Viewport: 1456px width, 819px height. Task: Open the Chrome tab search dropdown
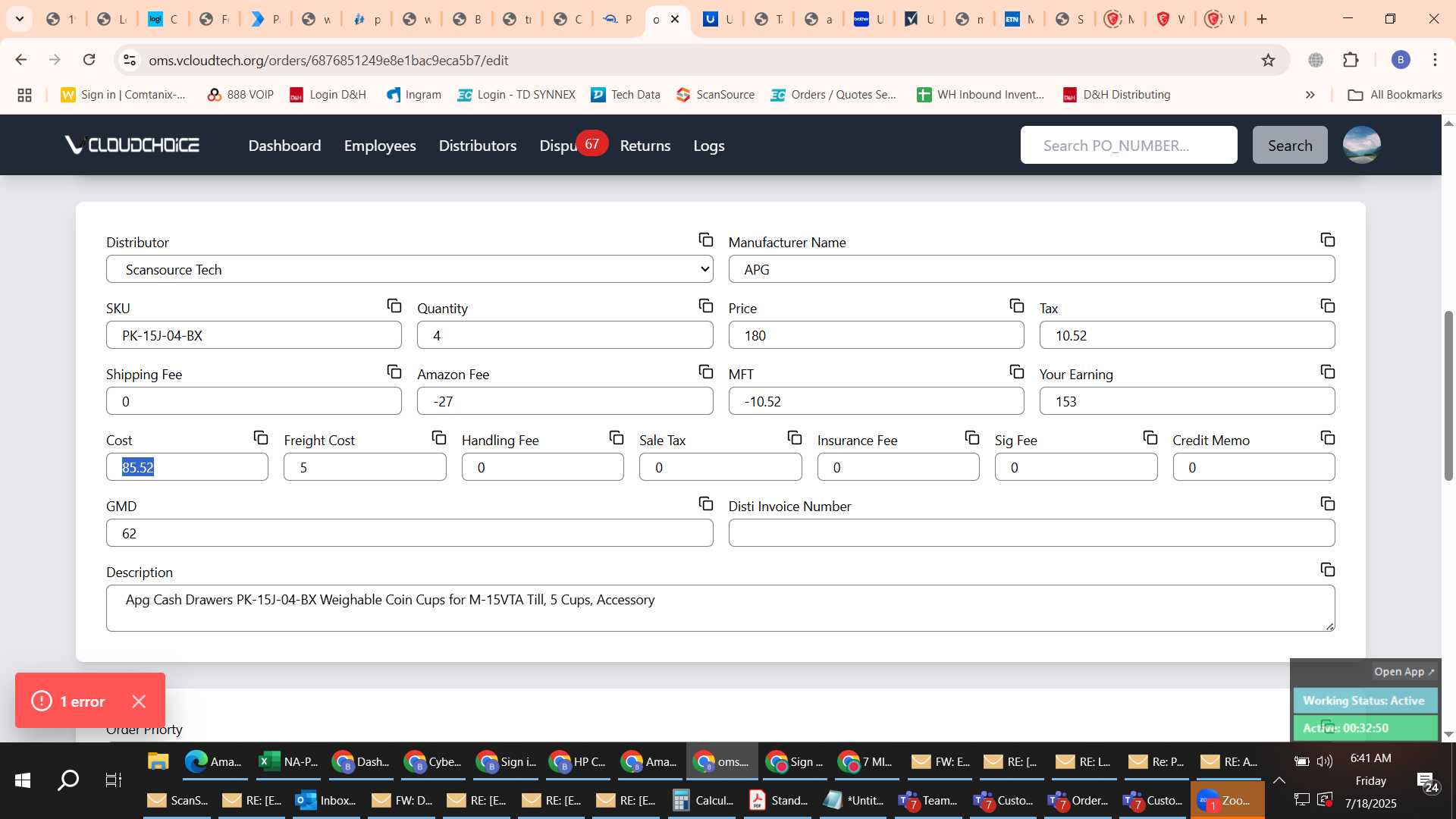tap(20, 19)
